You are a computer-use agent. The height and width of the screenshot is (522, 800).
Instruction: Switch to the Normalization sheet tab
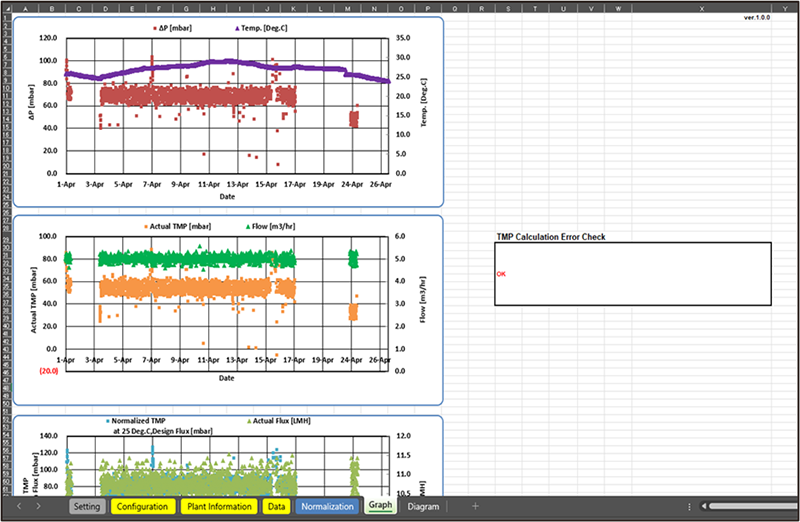[327, 507]
